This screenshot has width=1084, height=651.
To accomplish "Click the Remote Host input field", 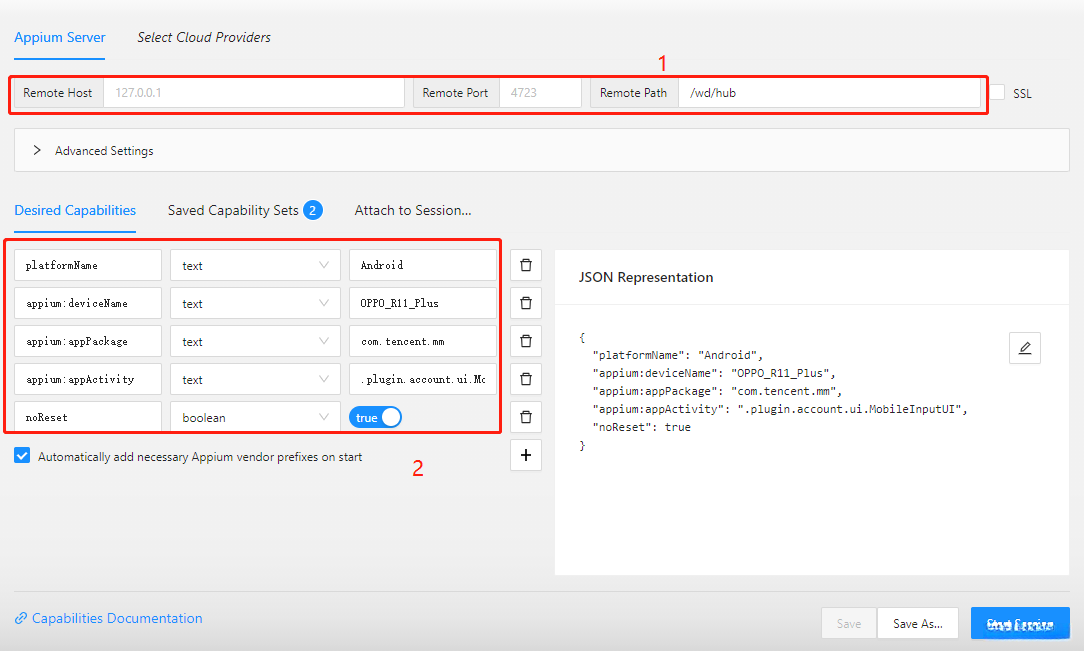I will [x=252, y=93].
